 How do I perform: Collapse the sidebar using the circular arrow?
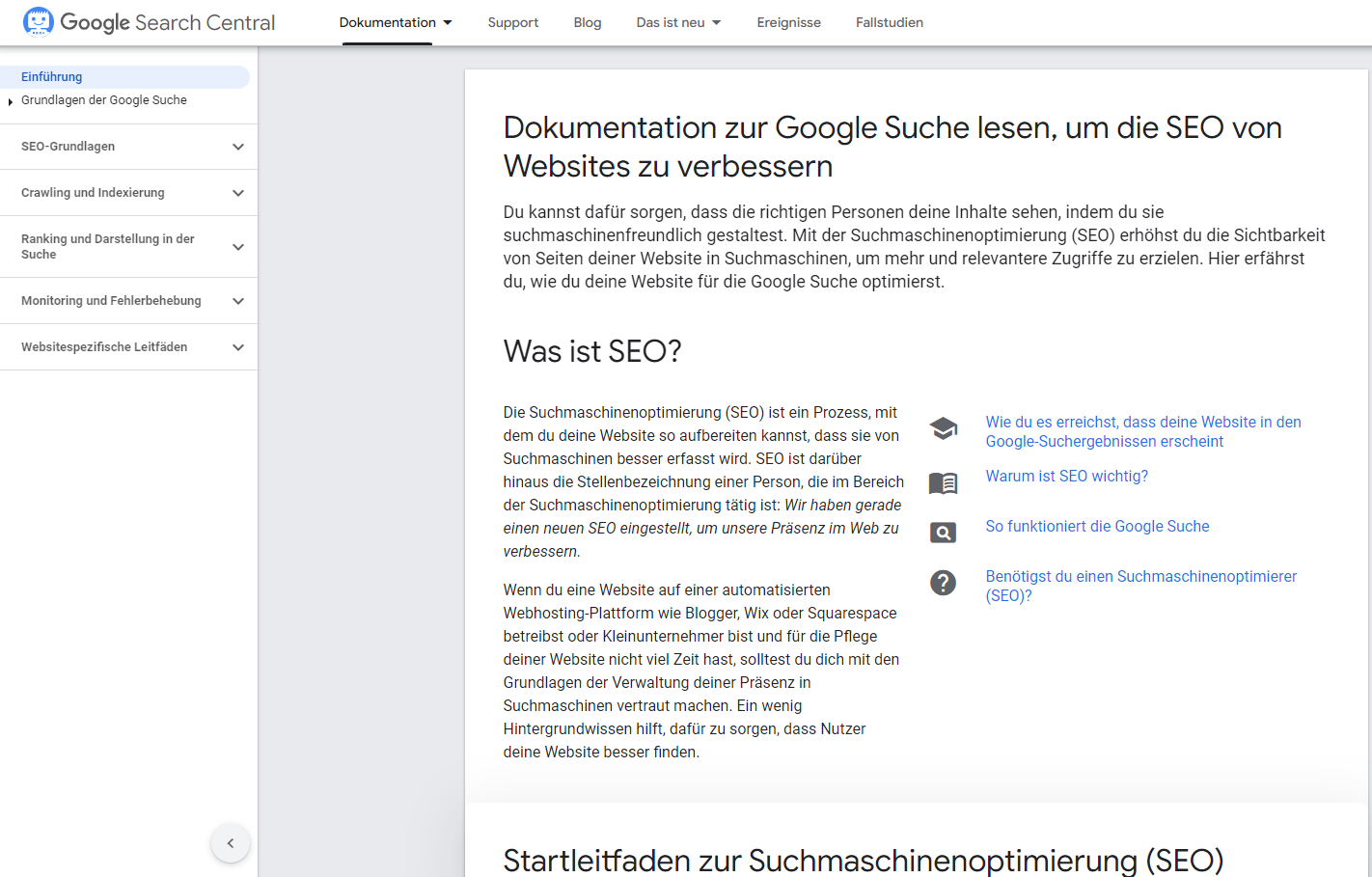coord(230,842)
